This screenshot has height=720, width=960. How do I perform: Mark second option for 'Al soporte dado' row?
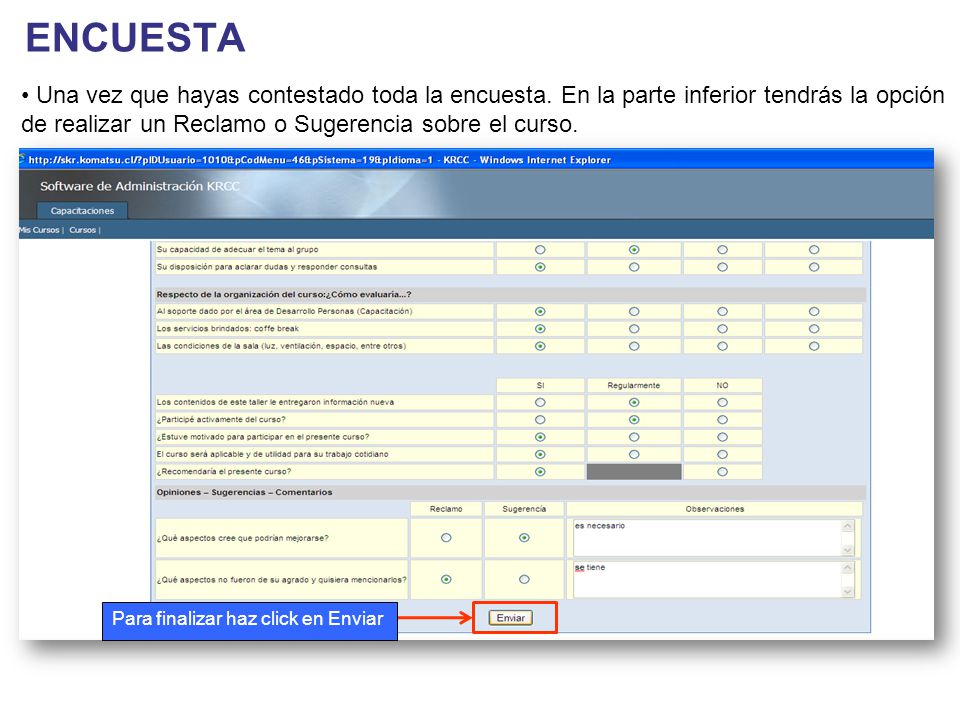click(634, 312)
